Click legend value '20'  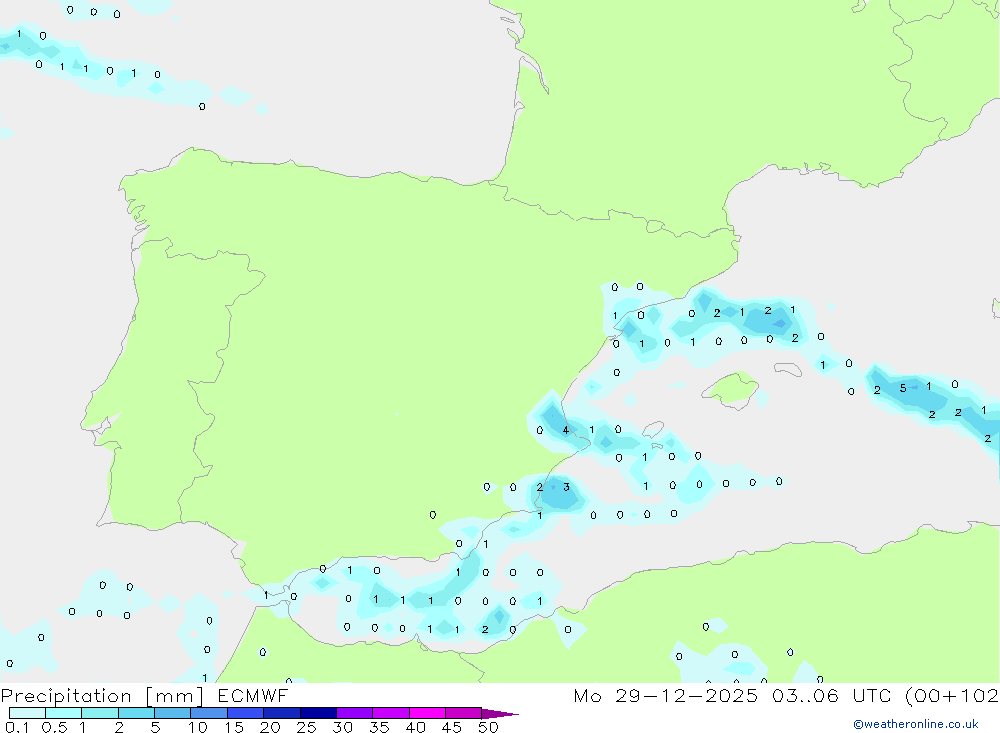point(270,727)
